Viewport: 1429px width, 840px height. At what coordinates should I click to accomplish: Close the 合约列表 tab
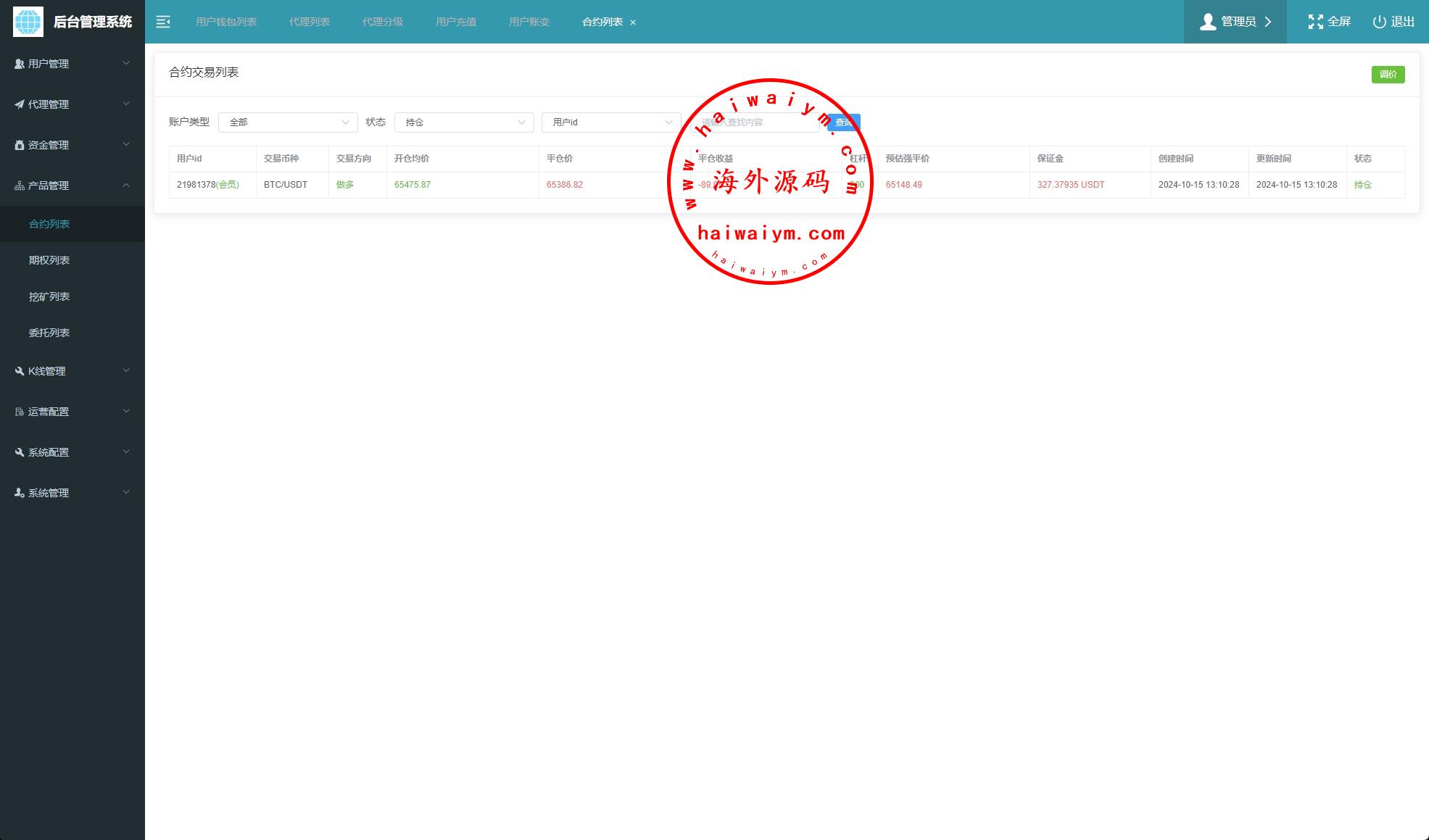tap(633, 22)
